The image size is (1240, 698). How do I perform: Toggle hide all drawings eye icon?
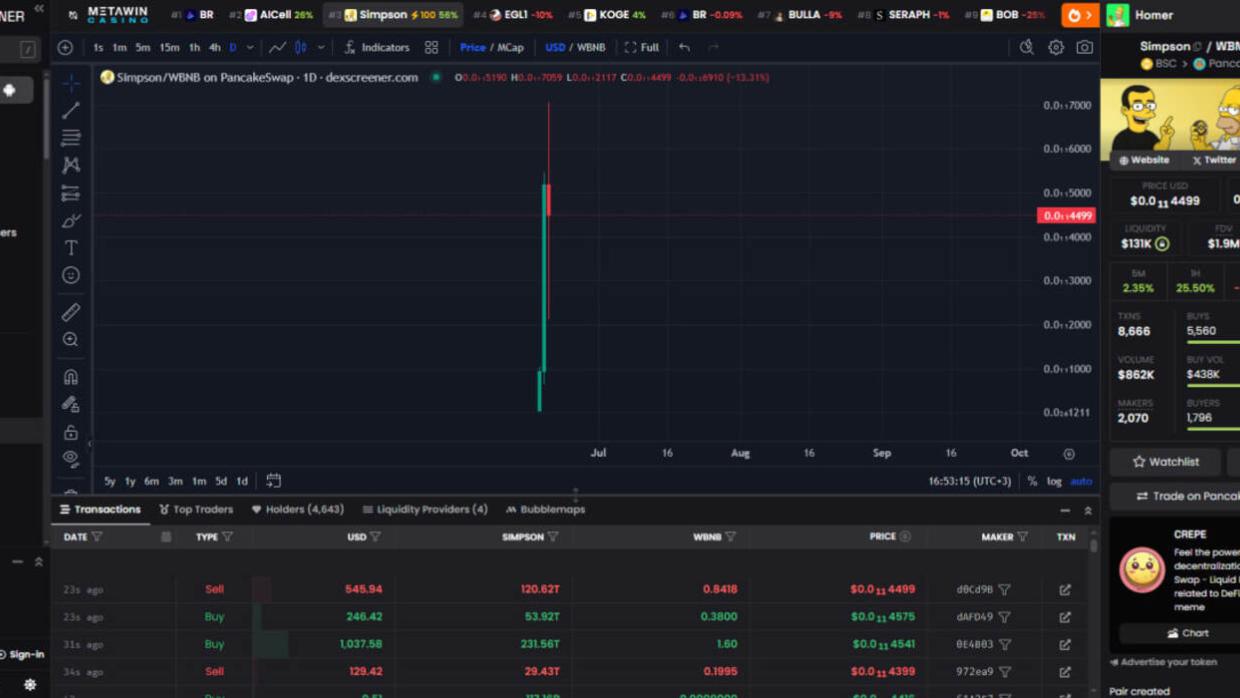click(71, 459)
